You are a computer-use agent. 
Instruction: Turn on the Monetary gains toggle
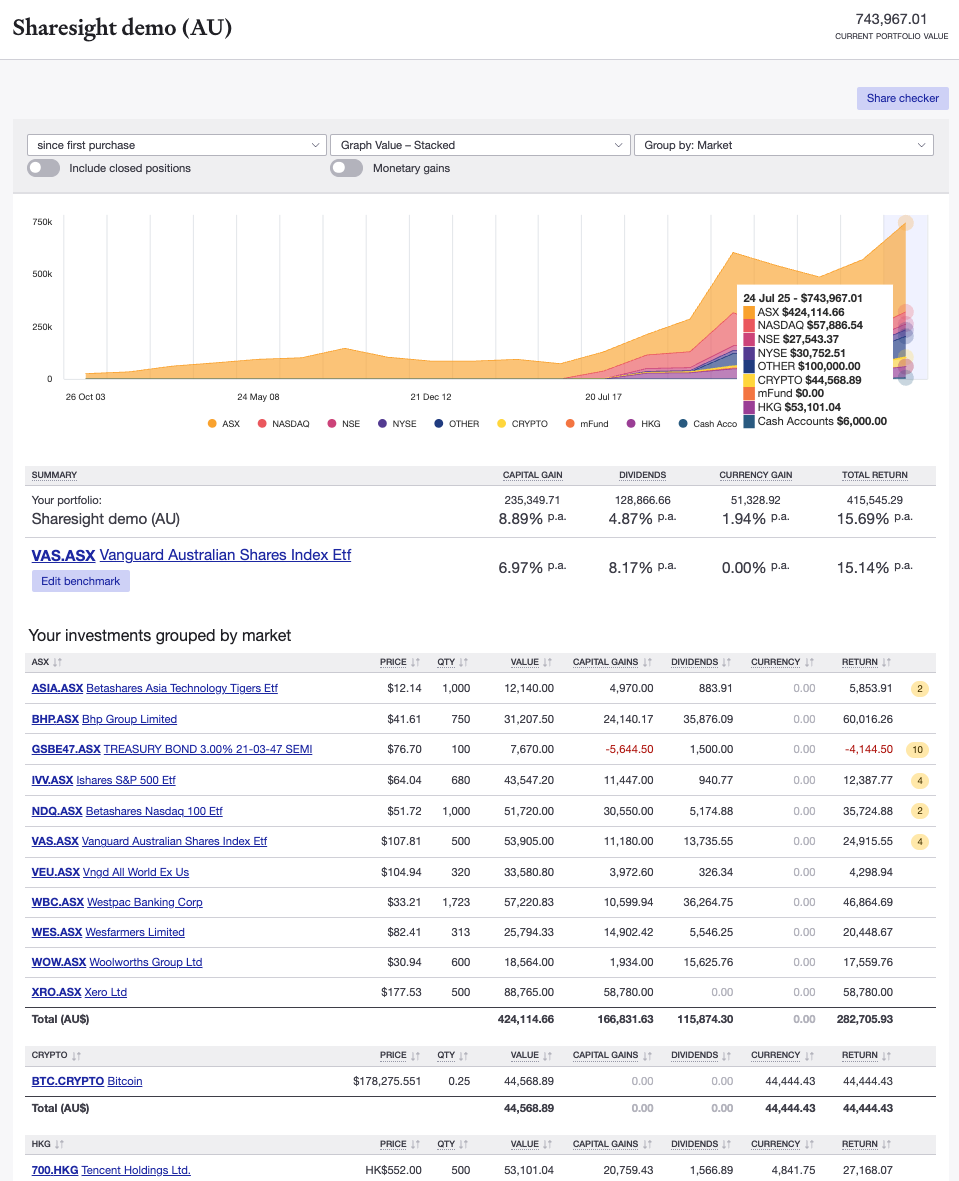[346, 167]
